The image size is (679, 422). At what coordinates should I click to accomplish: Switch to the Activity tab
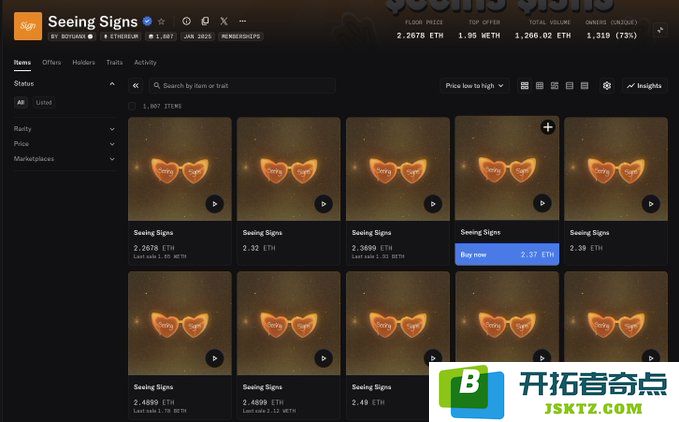click(x=145, y=63)
